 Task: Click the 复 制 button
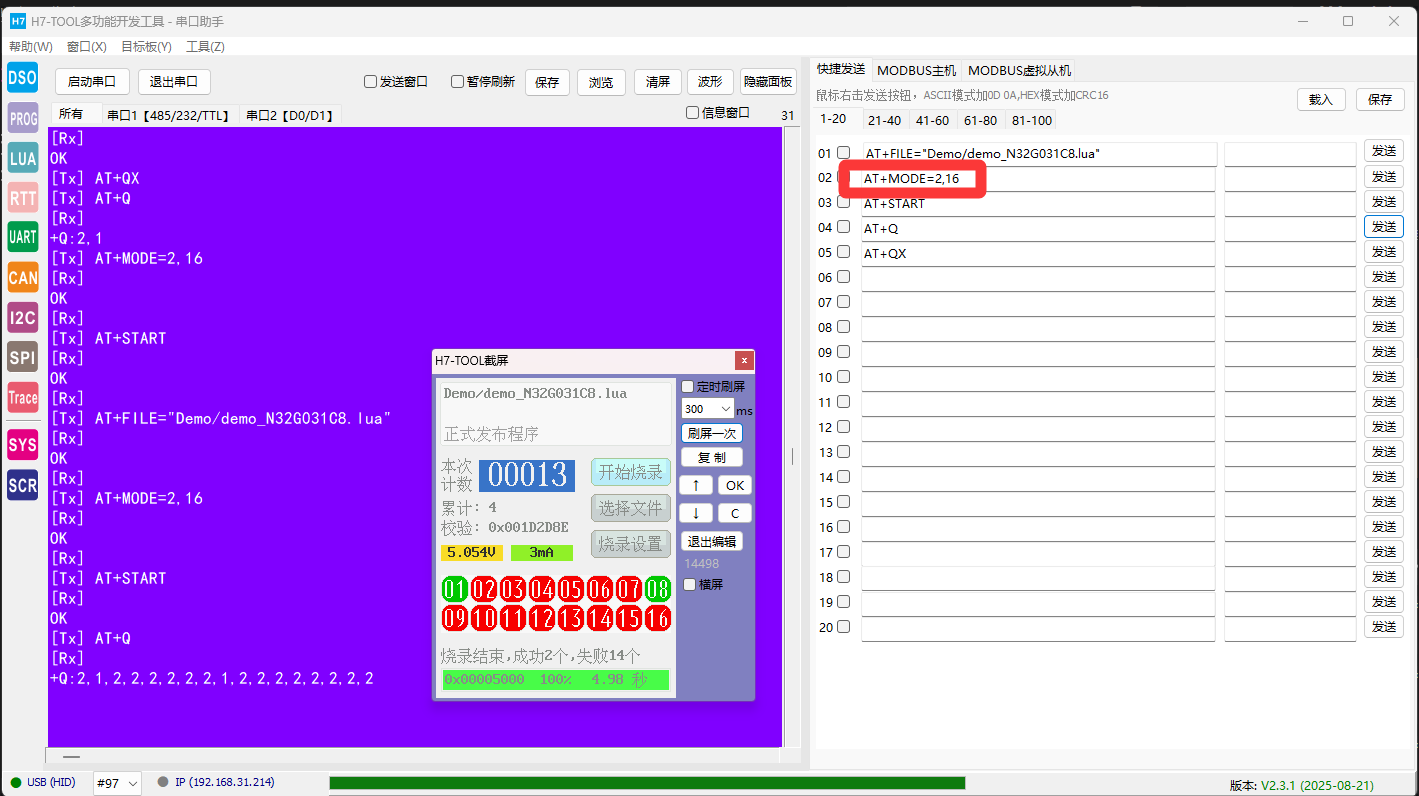point(712,457)
